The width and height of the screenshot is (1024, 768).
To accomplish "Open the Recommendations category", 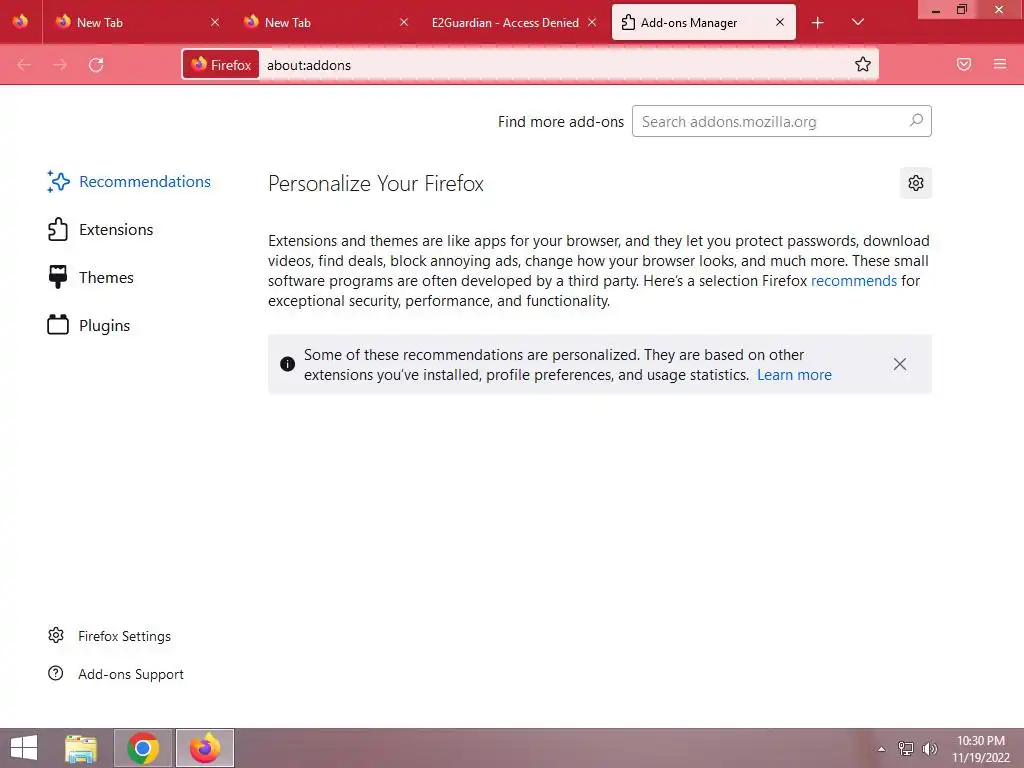I will click(x=129, y=182).
